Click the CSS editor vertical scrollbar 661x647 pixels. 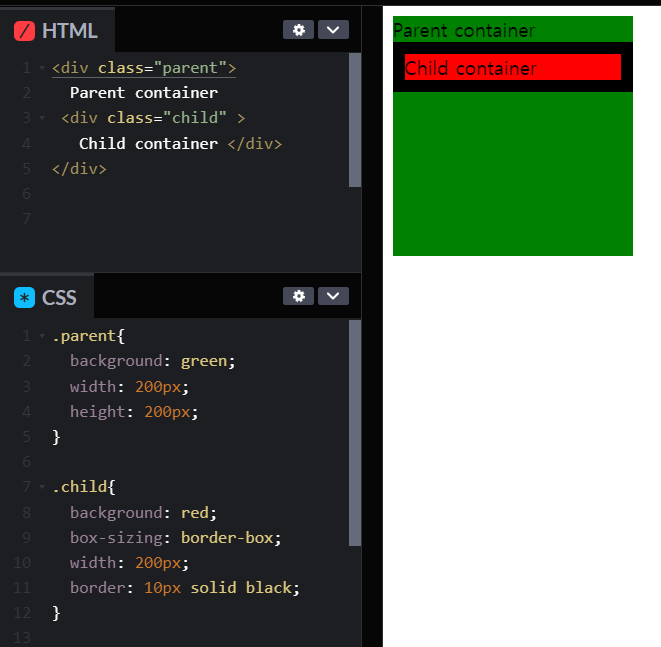pyautogui.click(x=355, y=433)
